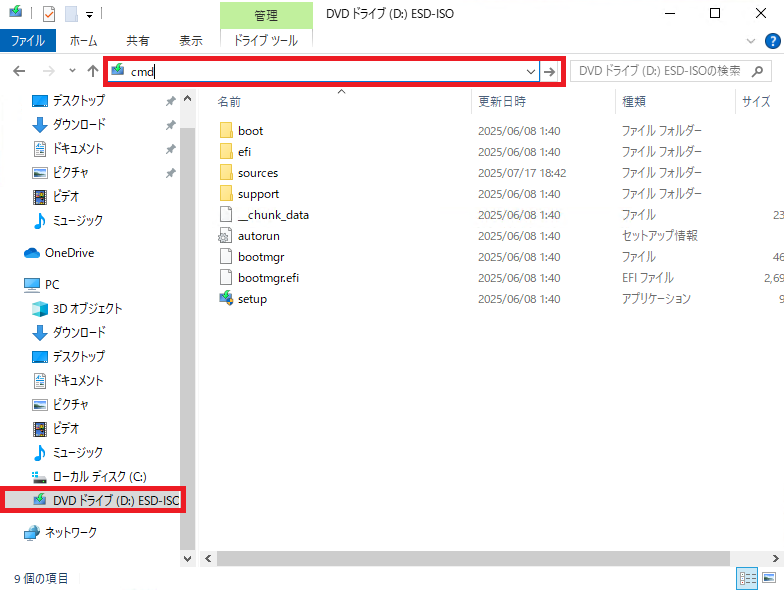
Task: Sort by the 更新日時 column header
Action: (502, 102)
